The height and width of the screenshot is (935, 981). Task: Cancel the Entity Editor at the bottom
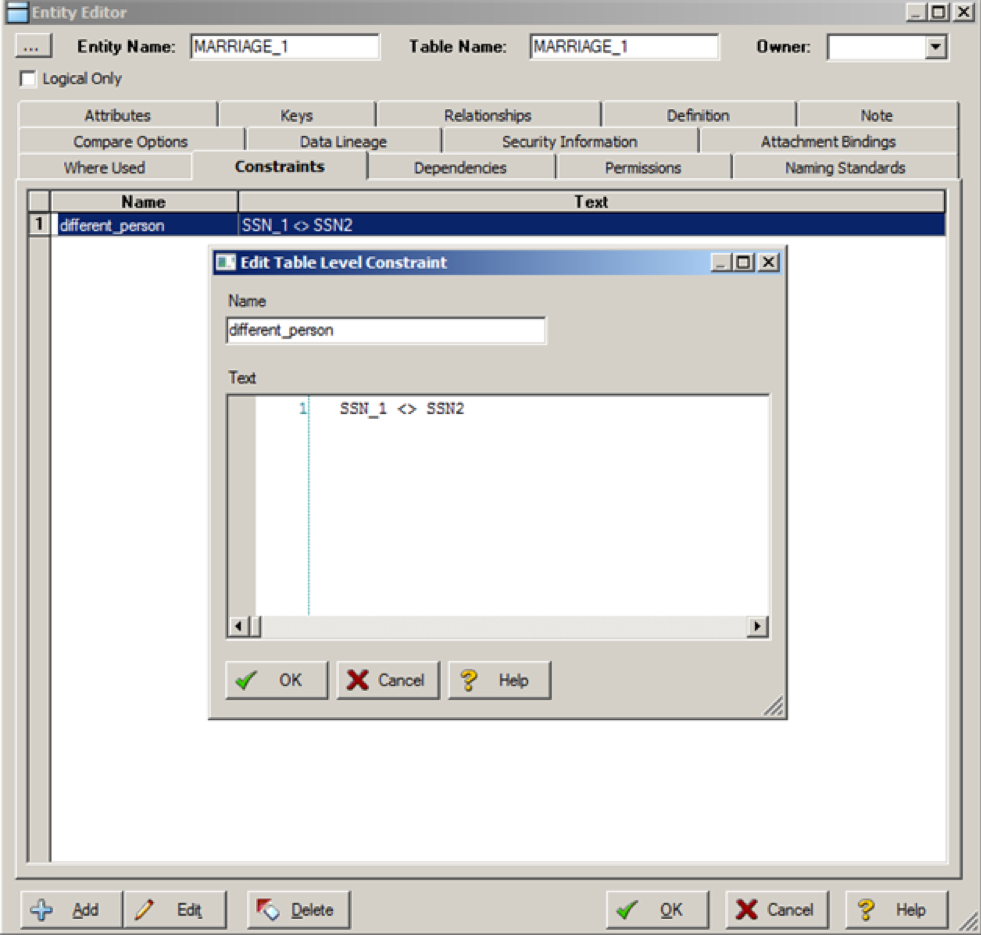(776, 910)
